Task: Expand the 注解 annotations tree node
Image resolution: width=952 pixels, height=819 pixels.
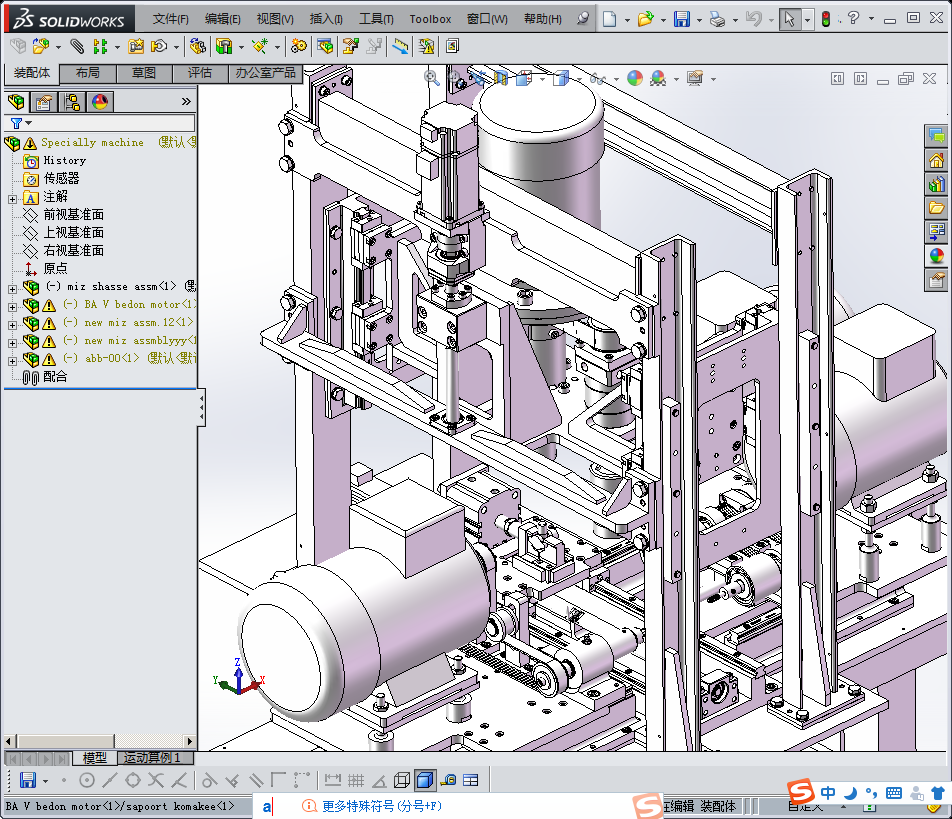Action: click(x=12, y=197)
